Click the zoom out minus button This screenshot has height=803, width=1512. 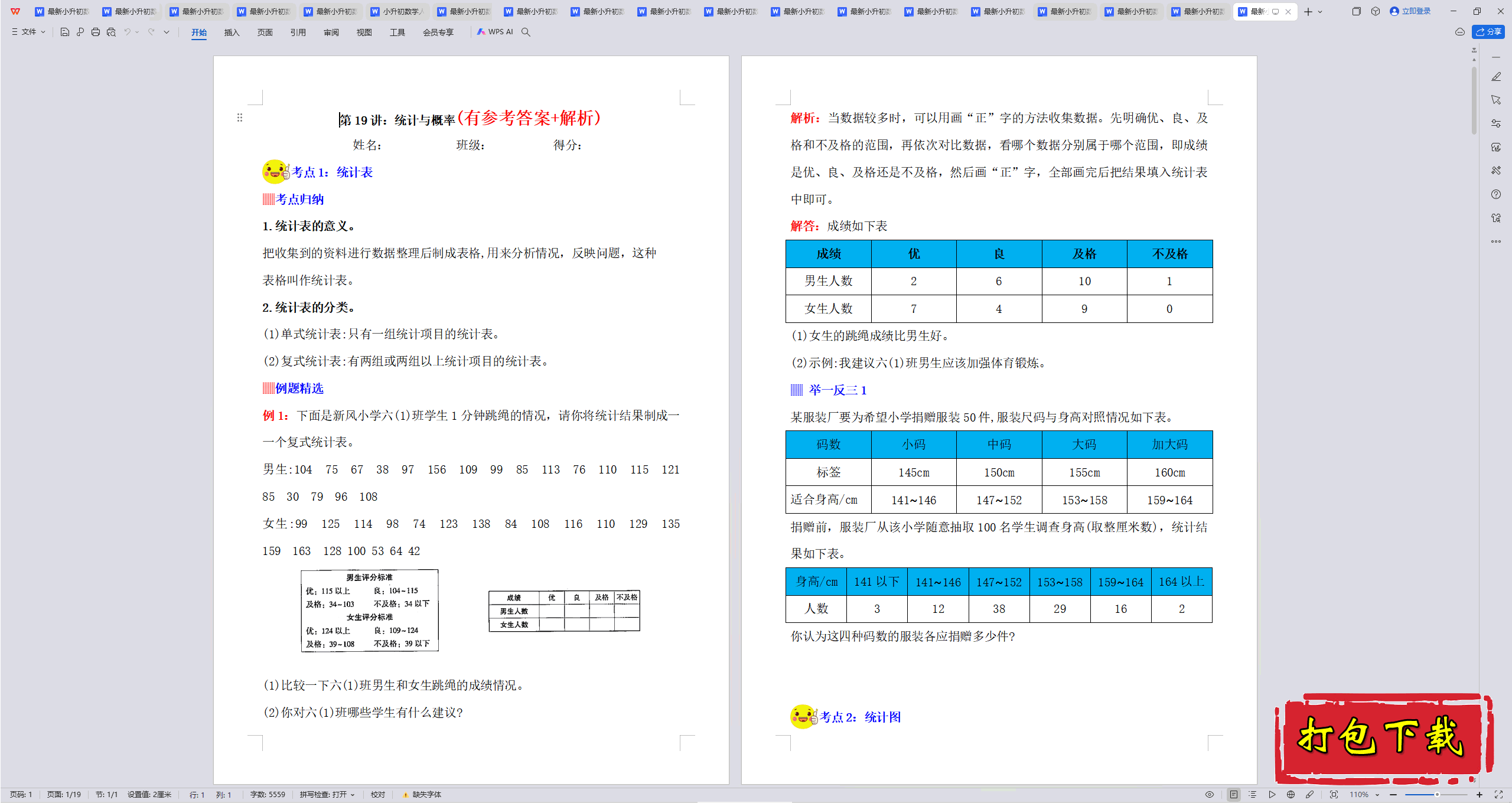pyautogui.click(x=1394, y=795)
